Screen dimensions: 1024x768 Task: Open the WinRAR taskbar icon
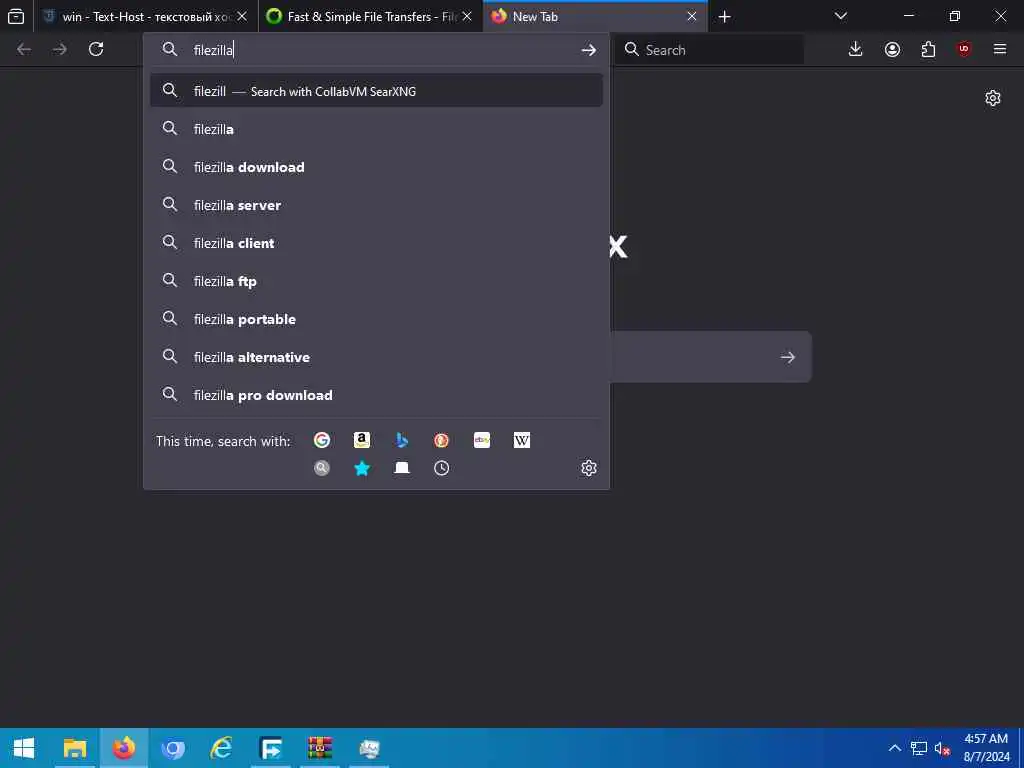tap(320, 748)
